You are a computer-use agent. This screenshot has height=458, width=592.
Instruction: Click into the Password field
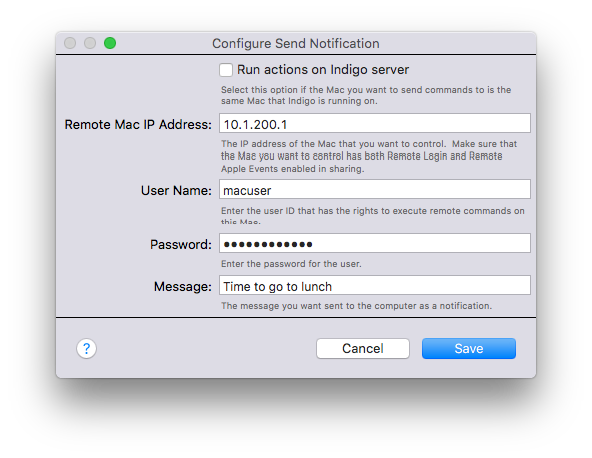(x=375, y=243)
